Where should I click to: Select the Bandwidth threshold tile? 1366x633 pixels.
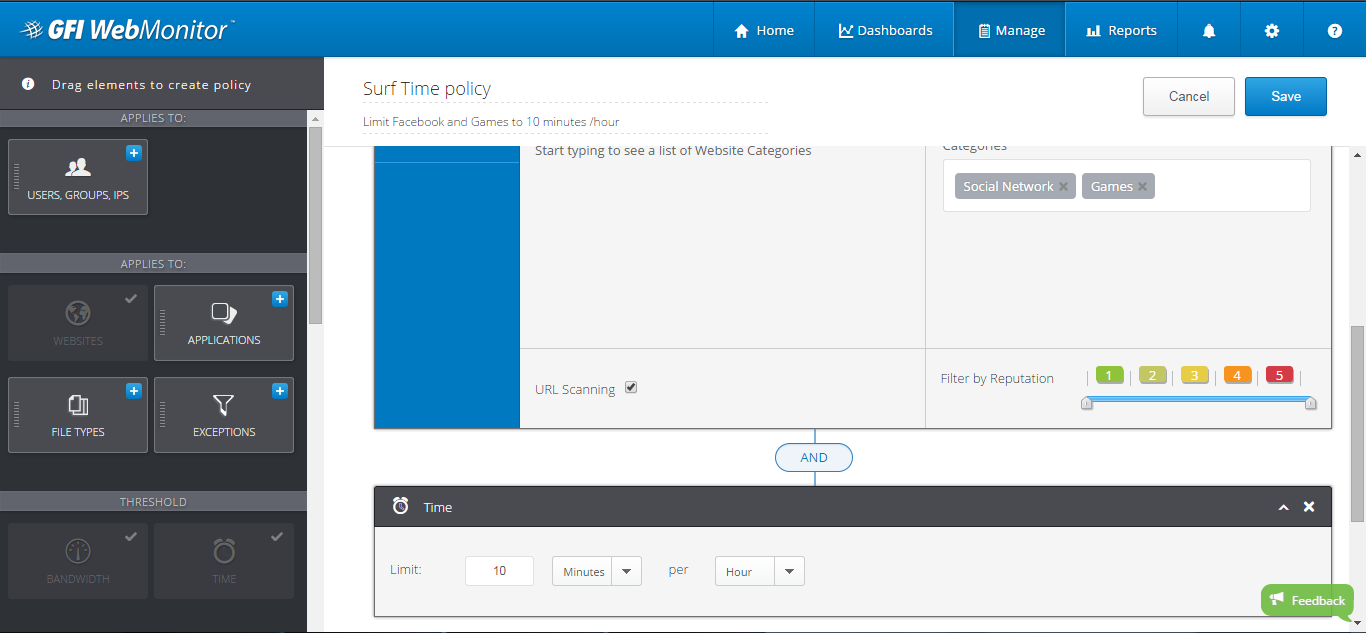[x=78, y=561]
